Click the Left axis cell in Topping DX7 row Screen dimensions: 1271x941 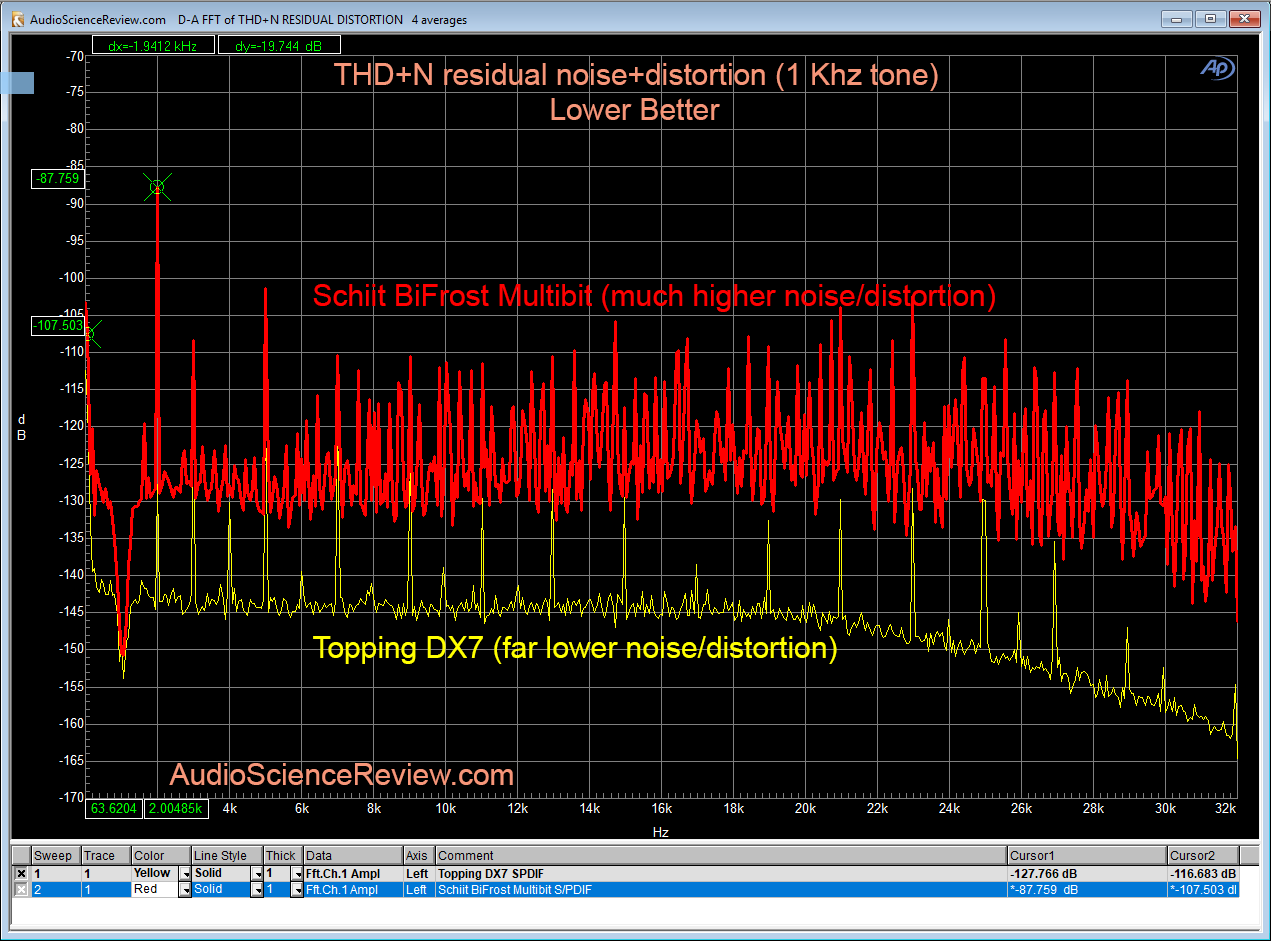419,873
